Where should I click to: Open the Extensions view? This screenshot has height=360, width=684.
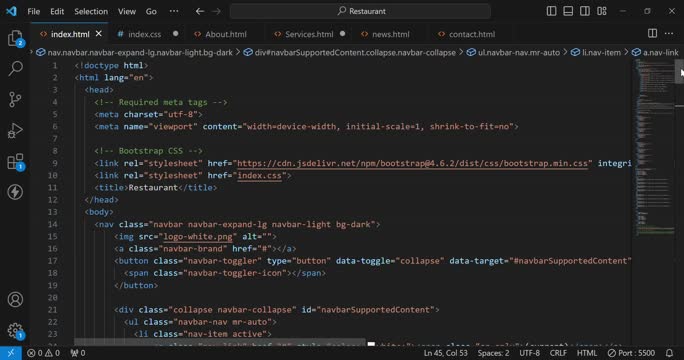click(16, 161)
